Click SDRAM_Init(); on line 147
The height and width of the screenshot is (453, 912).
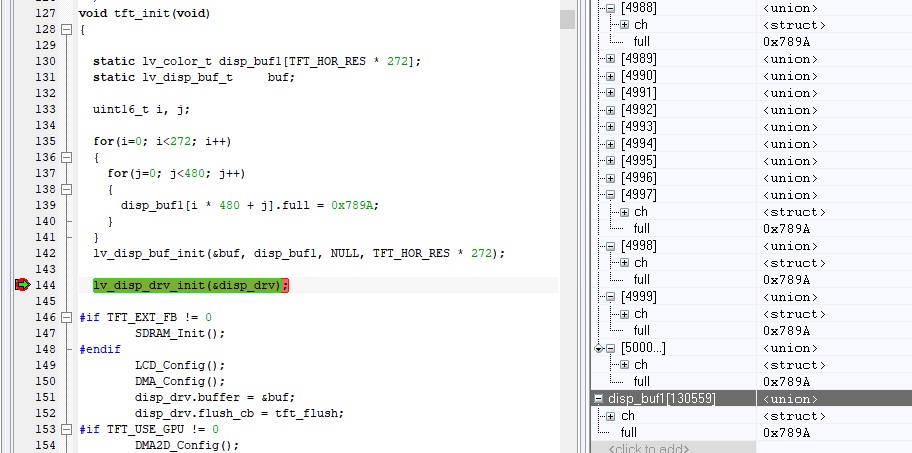[x=180, y=333]
